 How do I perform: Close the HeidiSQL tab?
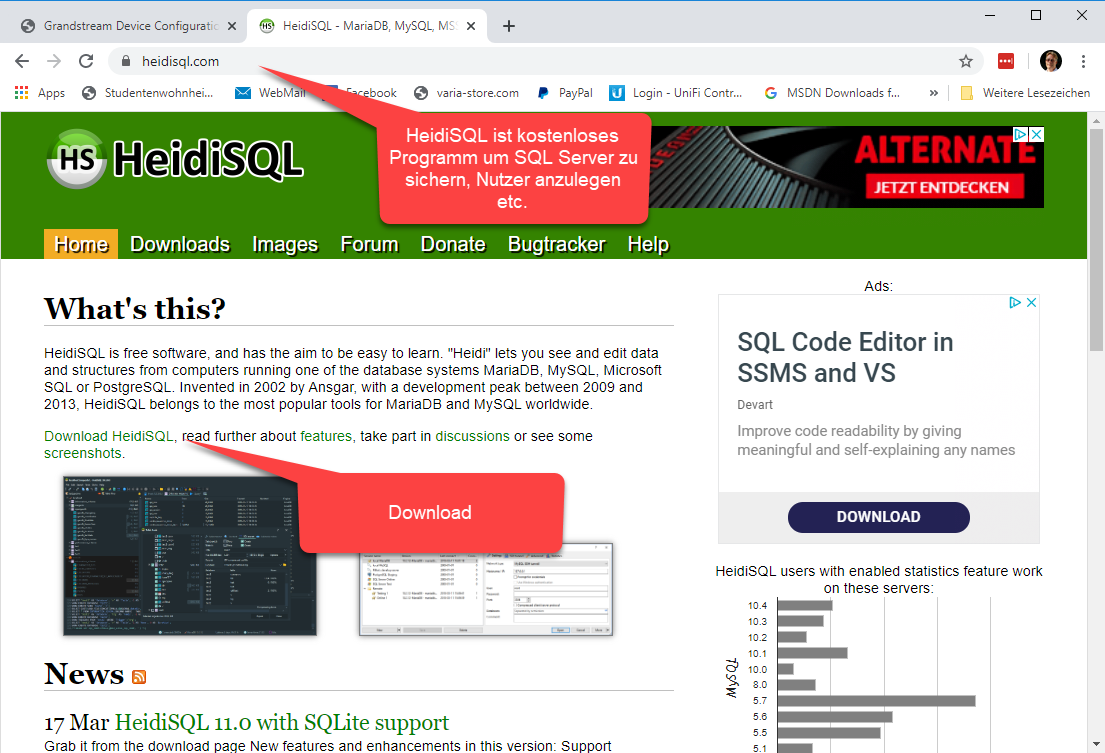(x=471, y=26)
